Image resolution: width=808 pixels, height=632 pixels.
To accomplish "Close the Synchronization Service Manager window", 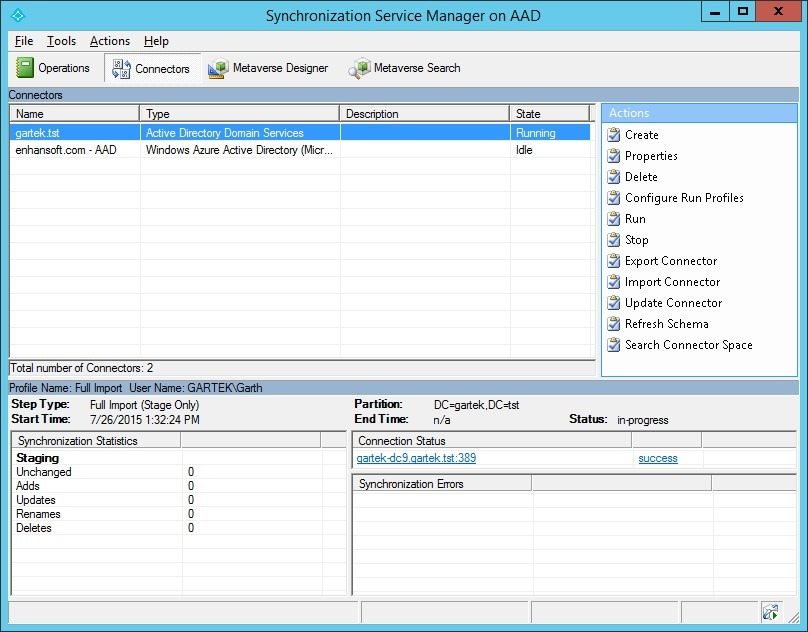I will coord(778,12).
